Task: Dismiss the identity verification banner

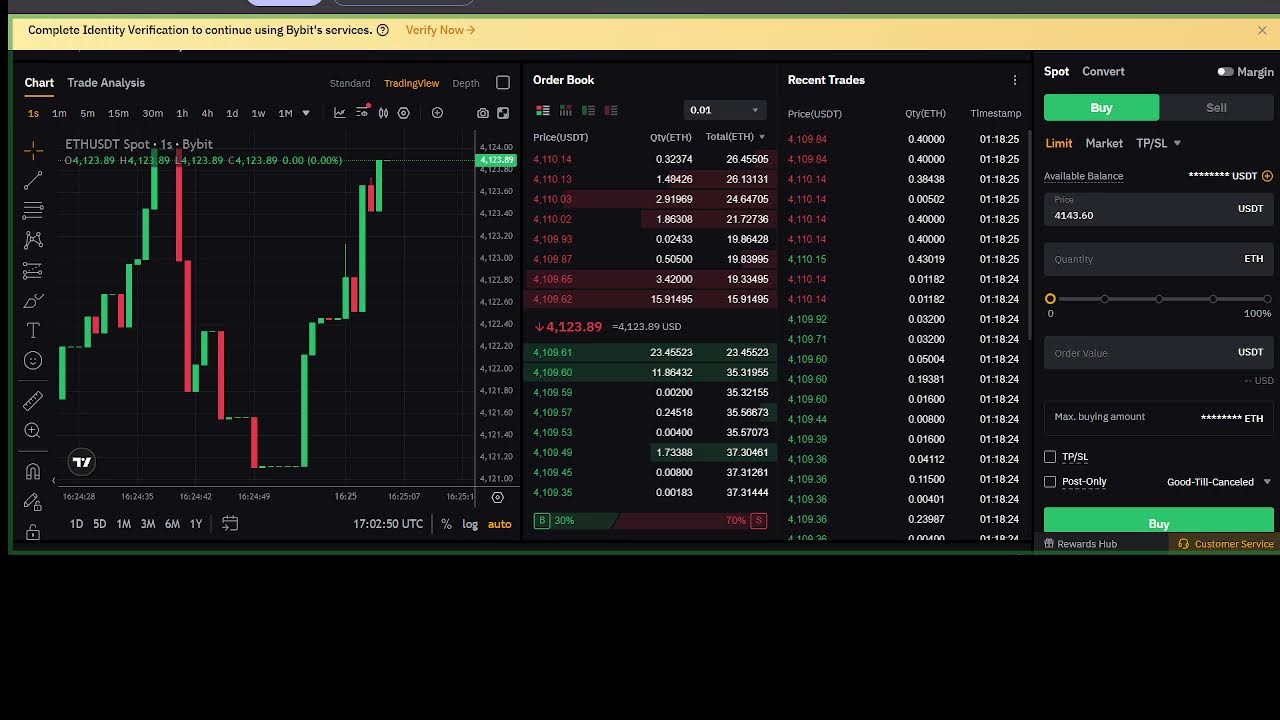Action: pos(1262,30)
